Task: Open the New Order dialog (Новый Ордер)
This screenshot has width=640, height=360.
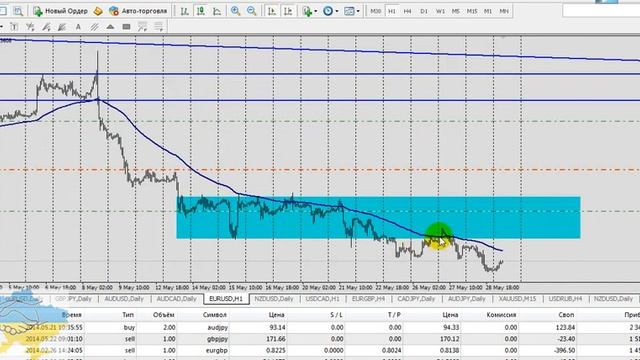Action: point(60,11)
